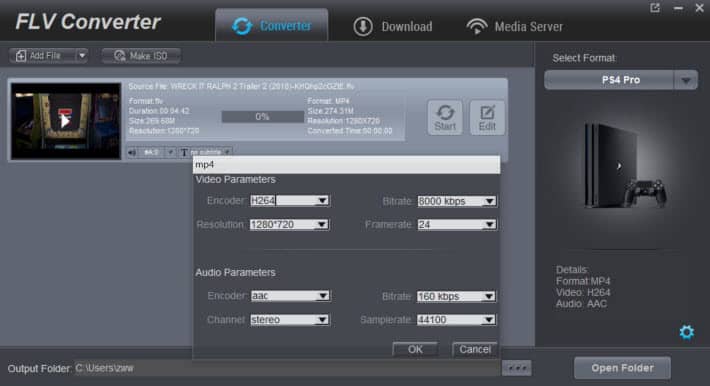Click the "Audio: AAC" details text
The width and height of the screenshot is (710, 386).
(581, 304)
